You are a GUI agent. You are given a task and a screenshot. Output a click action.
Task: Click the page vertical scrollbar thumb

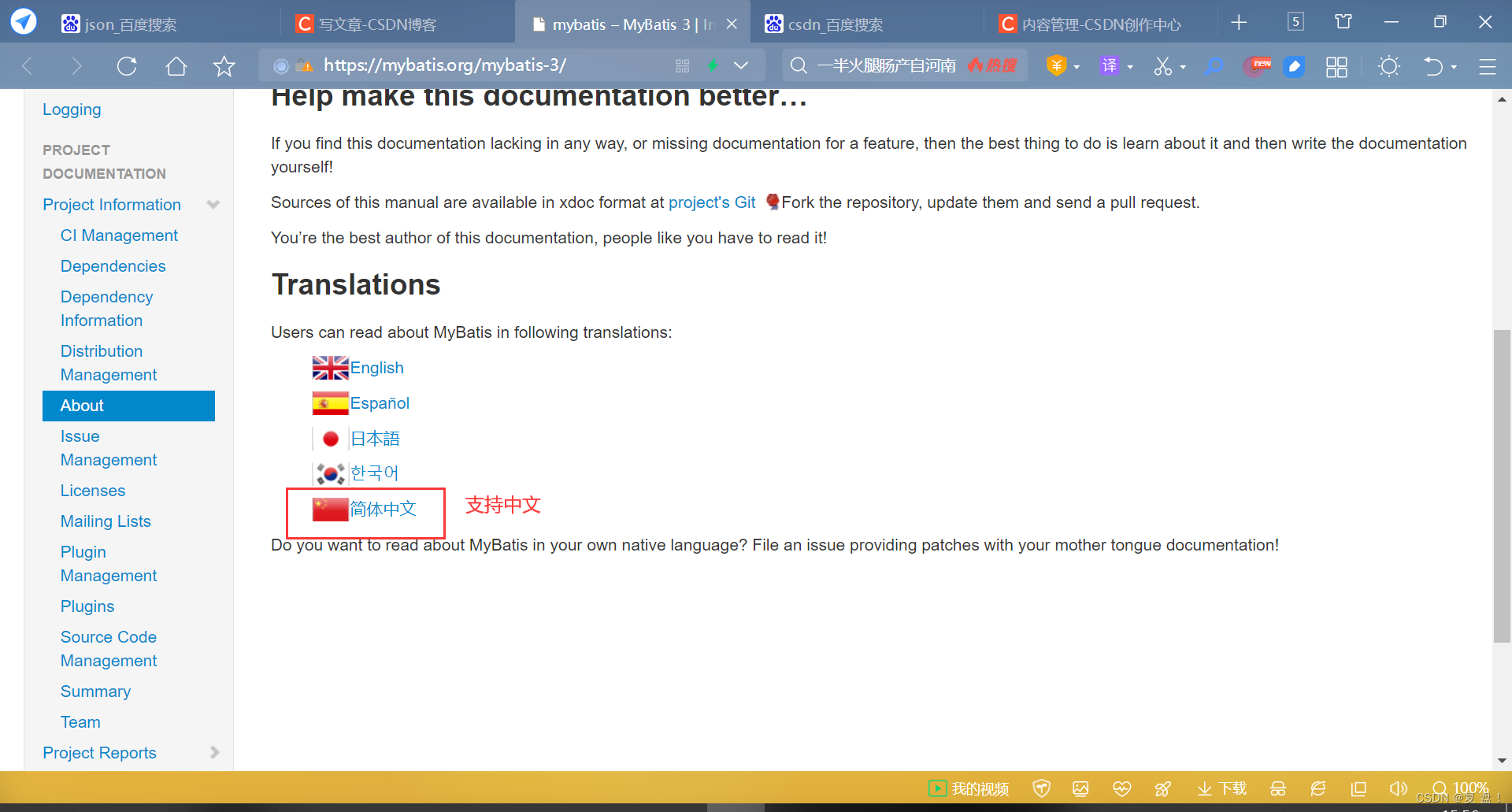point(1502,487)
